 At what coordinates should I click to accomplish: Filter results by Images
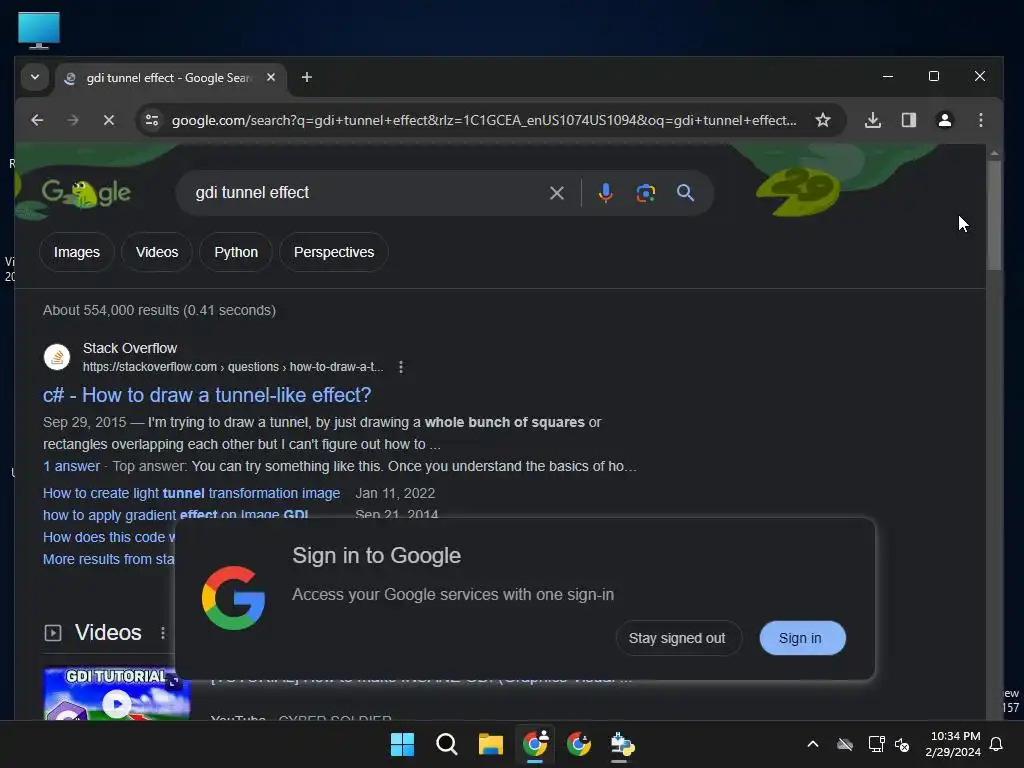tap(77, 252)
